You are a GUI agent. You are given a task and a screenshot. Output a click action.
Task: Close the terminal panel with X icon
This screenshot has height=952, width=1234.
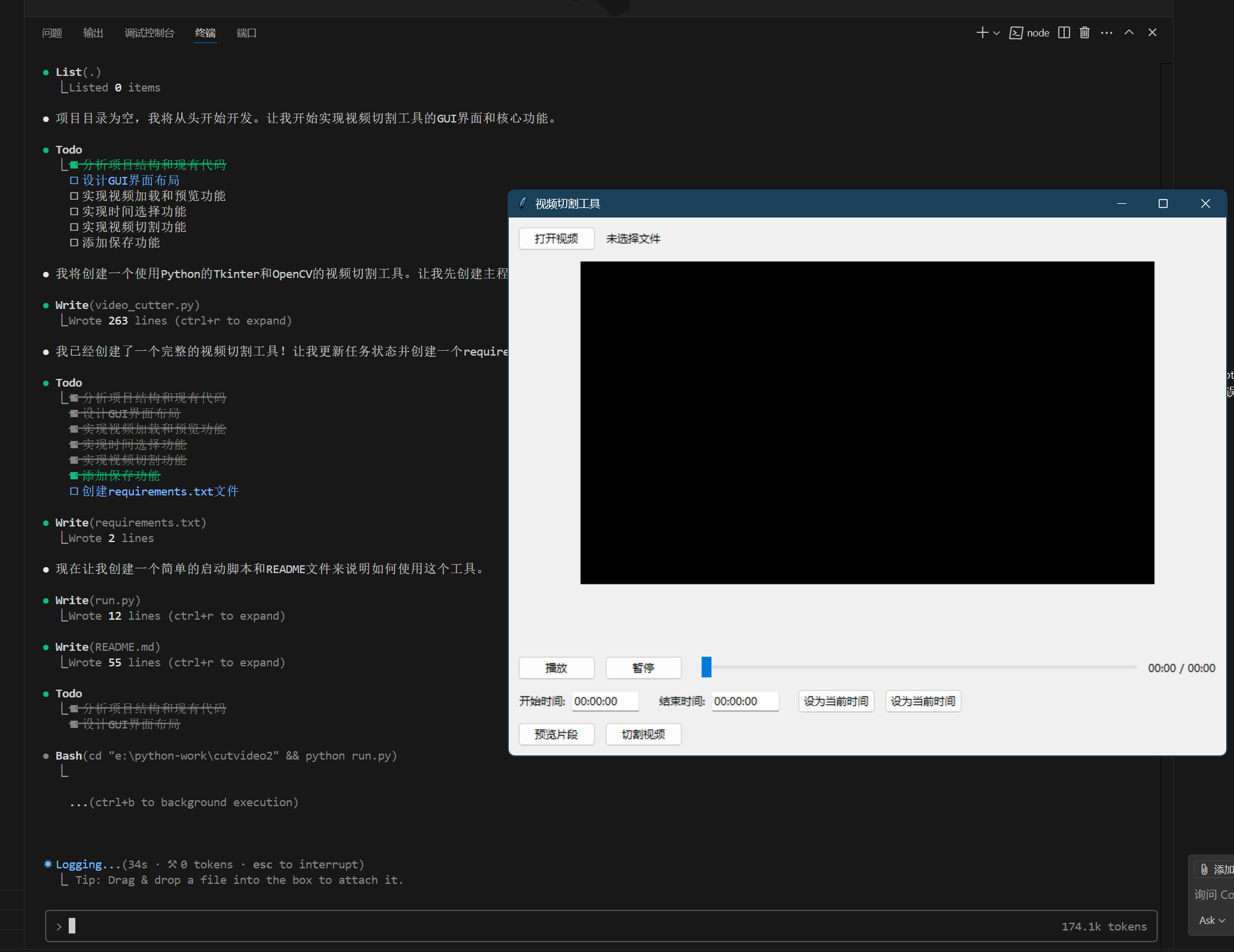(x=1152, y=33)
